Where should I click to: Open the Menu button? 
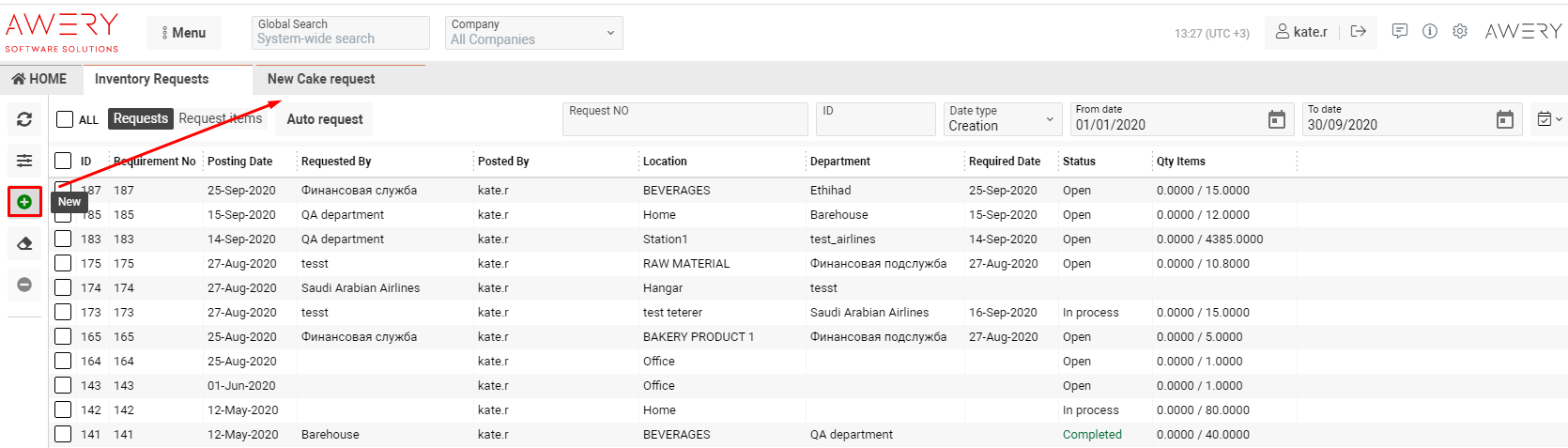(x=183, y=33)
